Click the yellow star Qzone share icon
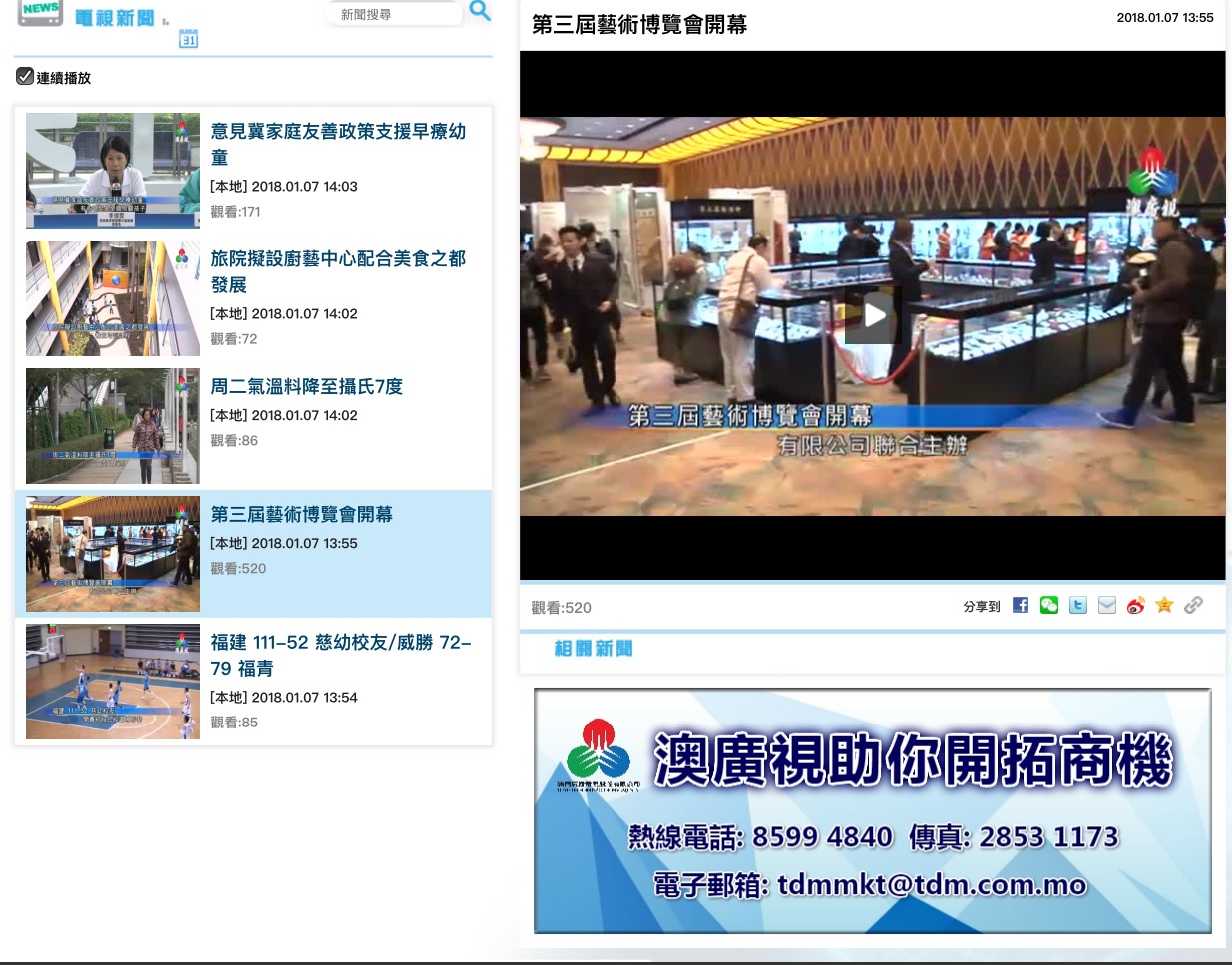Image resolution: width=1232 pixels, height=965 pixels. [1164, 605]
